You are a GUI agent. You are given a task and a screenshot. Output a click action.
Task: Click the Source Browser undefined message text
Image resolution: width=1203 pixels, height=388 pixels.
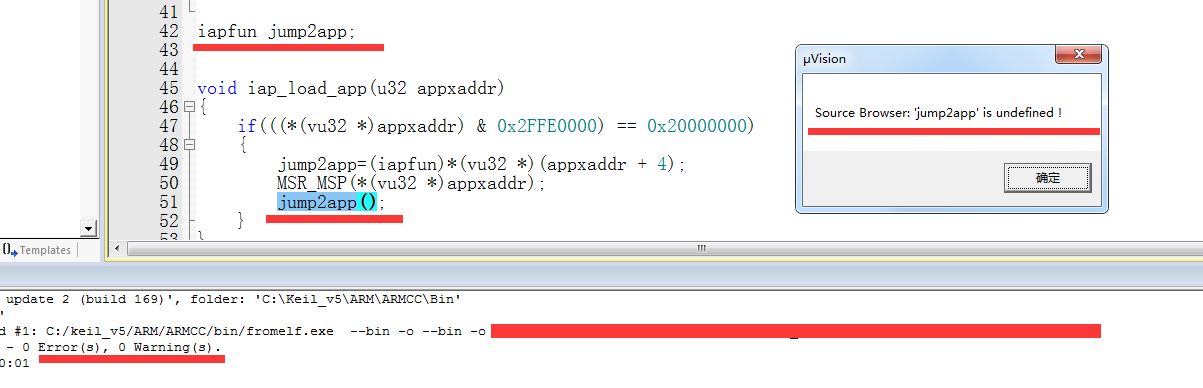pos(938,113)
